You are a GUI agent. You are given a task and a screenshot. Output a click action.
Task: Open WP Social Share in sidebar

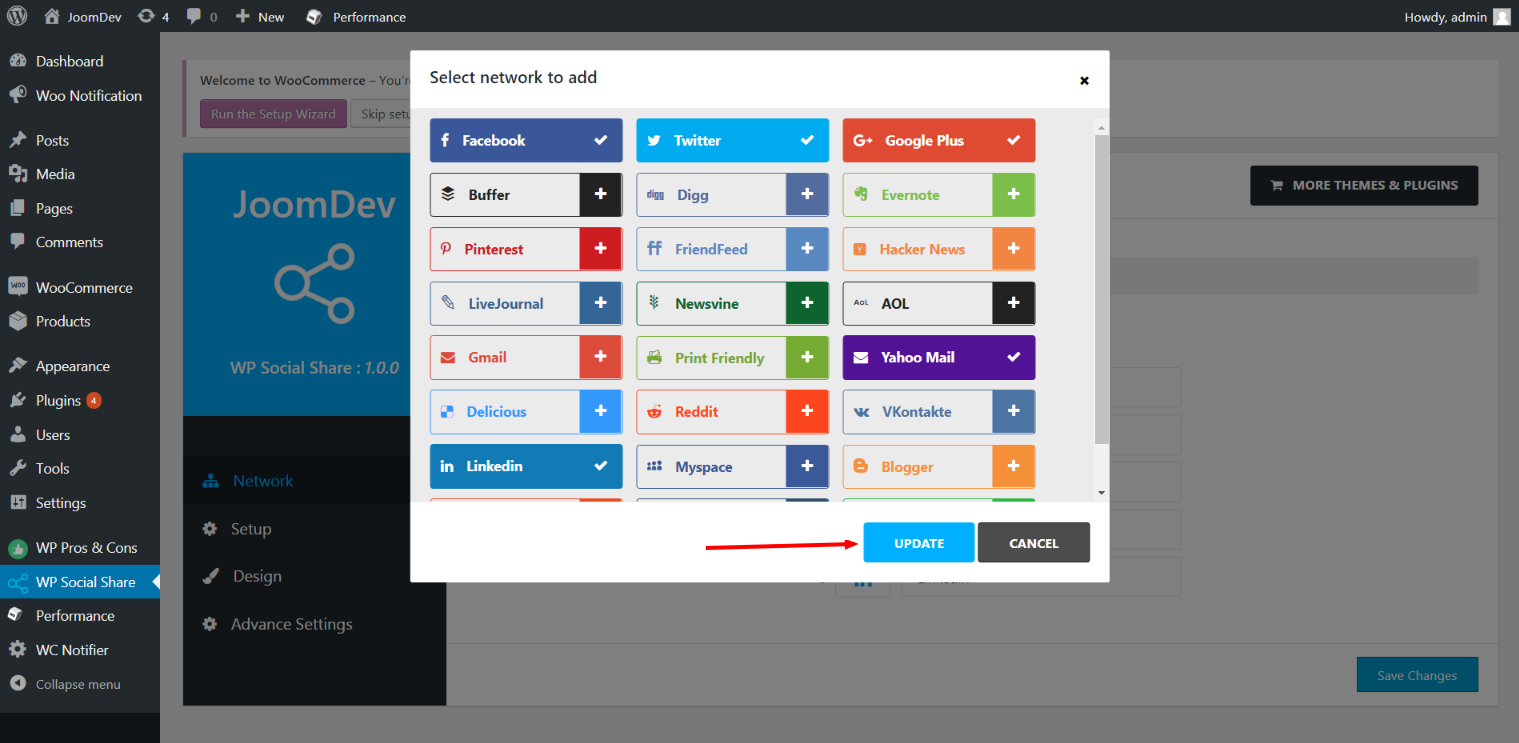[80, 582]
